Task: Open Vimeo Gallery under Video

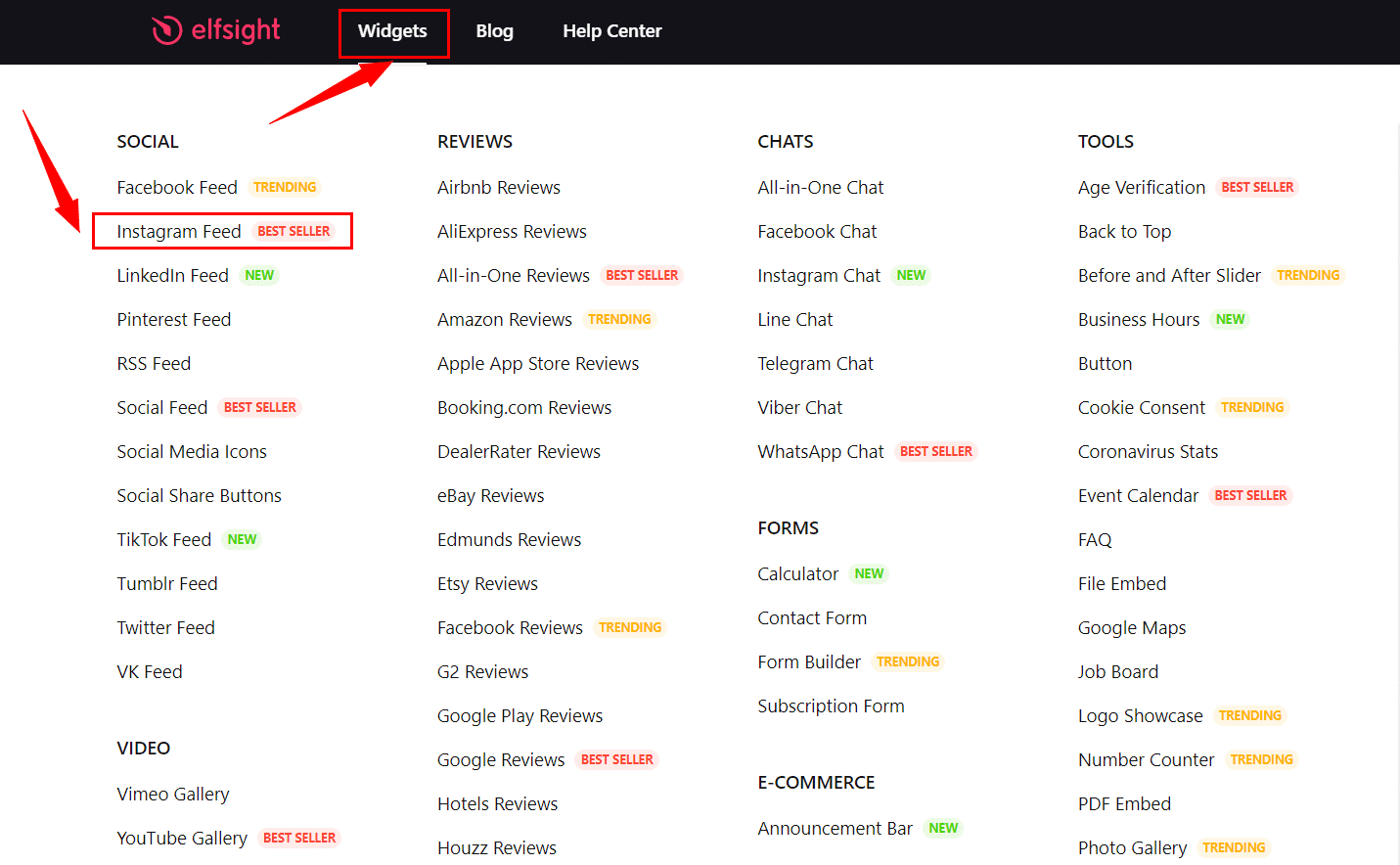Action: pyautogui.click(x=173, y=794)
